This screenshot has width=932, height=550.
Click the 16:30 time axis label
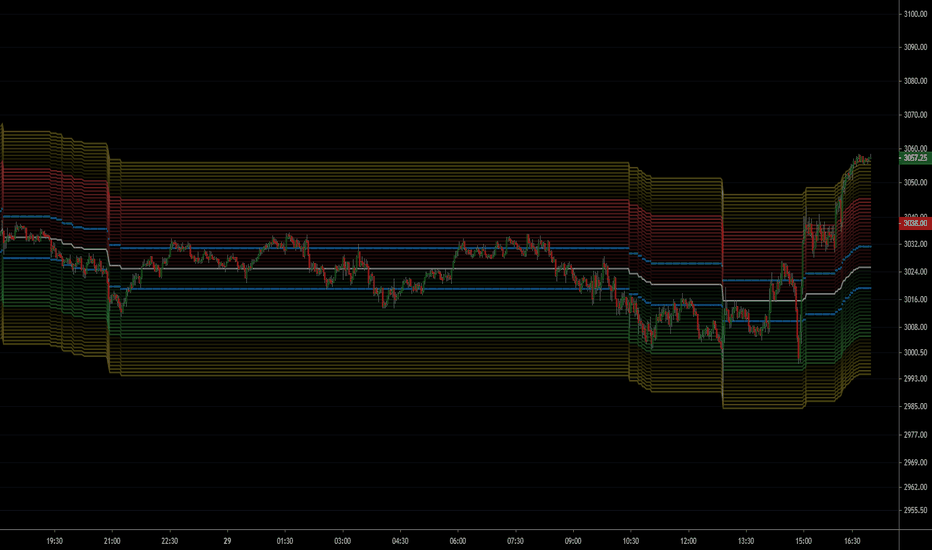point(852,541)
